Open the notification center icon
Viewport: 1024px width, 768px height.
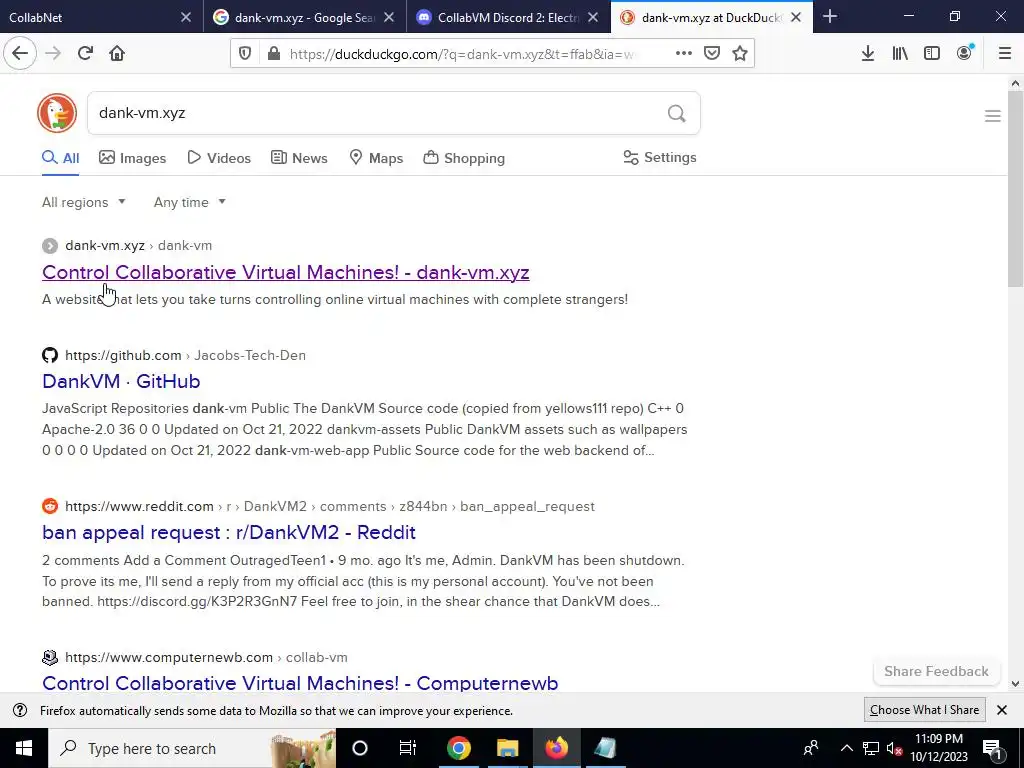992,748
